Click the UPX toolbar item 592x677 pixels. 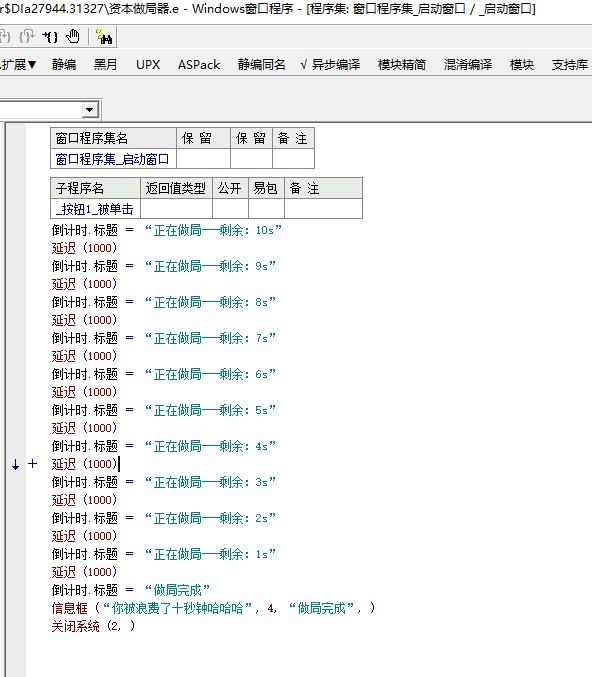click(x=148, y=65)
